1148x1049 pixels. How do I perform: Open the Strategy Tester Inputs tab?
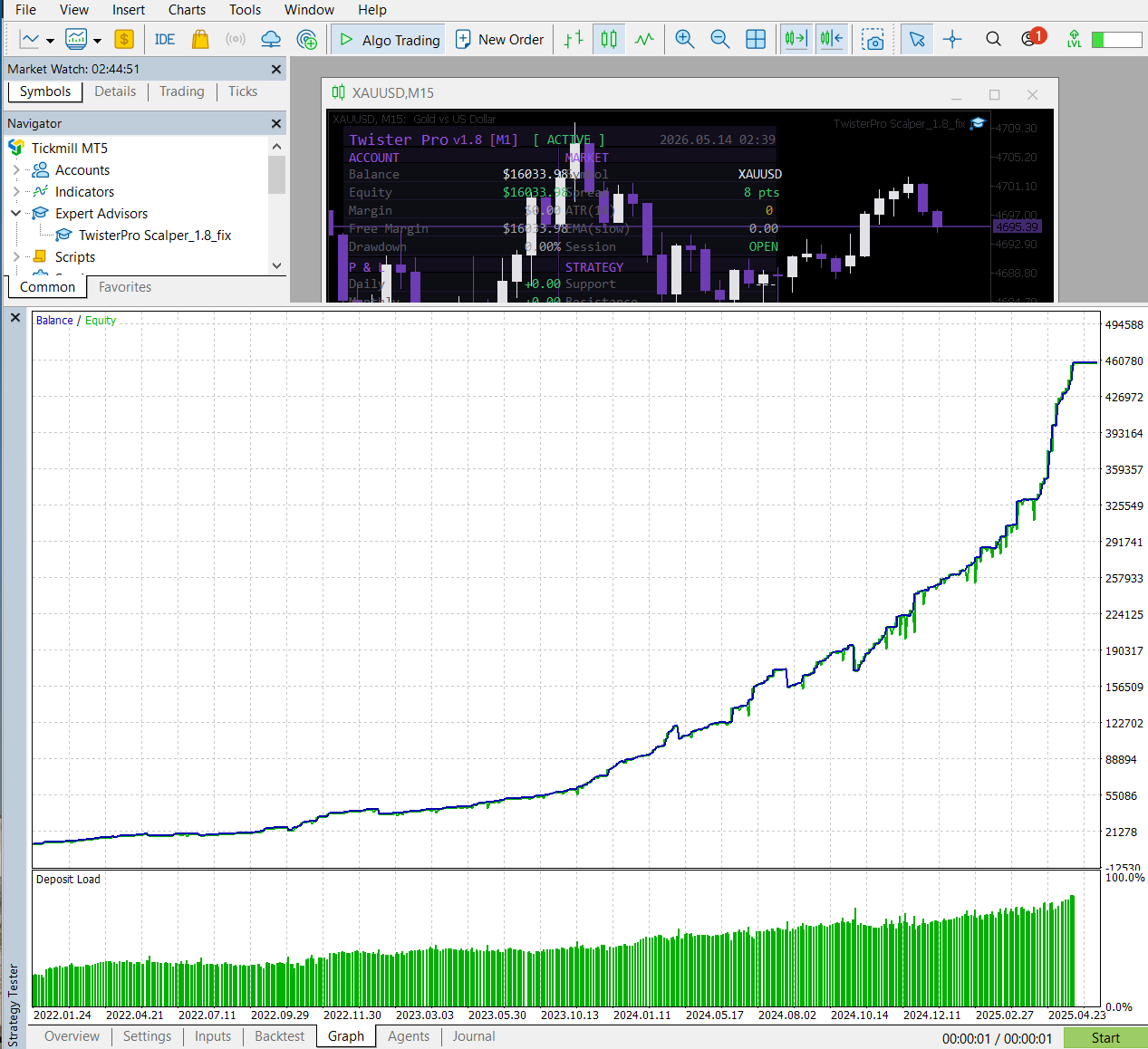tap(213, 1036)
